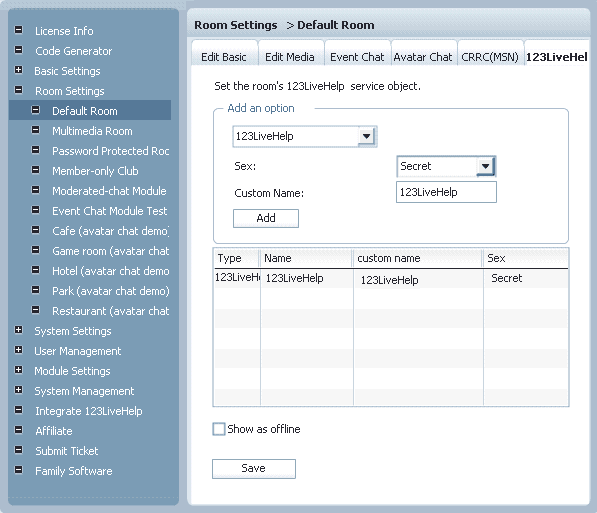The height and width of the screenshot is (513, 597).
Task: Click the icon beside Moderated-chat Module
Action: coord(35,190)
